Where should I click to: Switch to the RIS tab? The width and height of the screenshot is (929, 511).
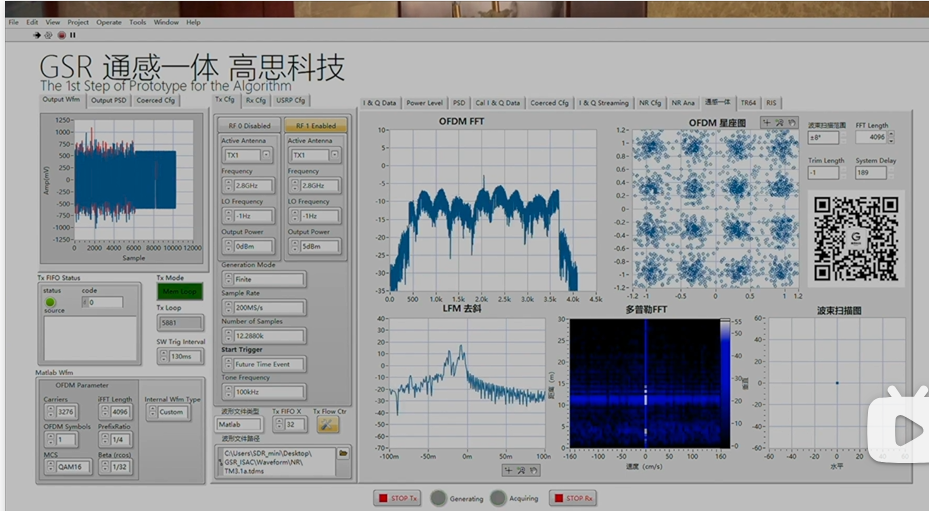[x=771, y=103]
